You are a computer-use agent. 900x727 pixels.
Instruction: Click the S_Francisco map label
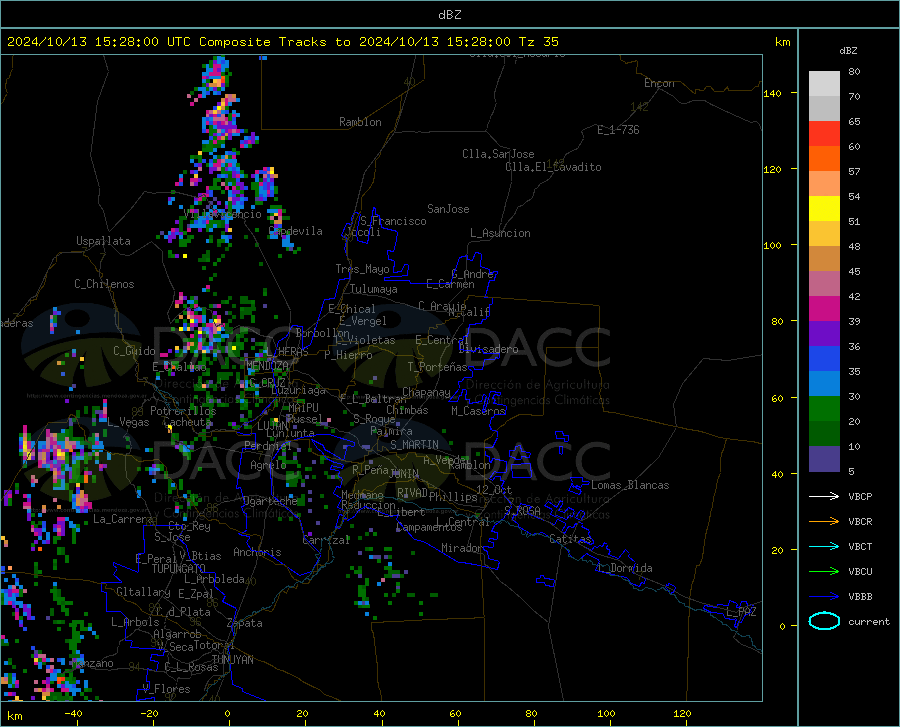[x=393, y=221]
